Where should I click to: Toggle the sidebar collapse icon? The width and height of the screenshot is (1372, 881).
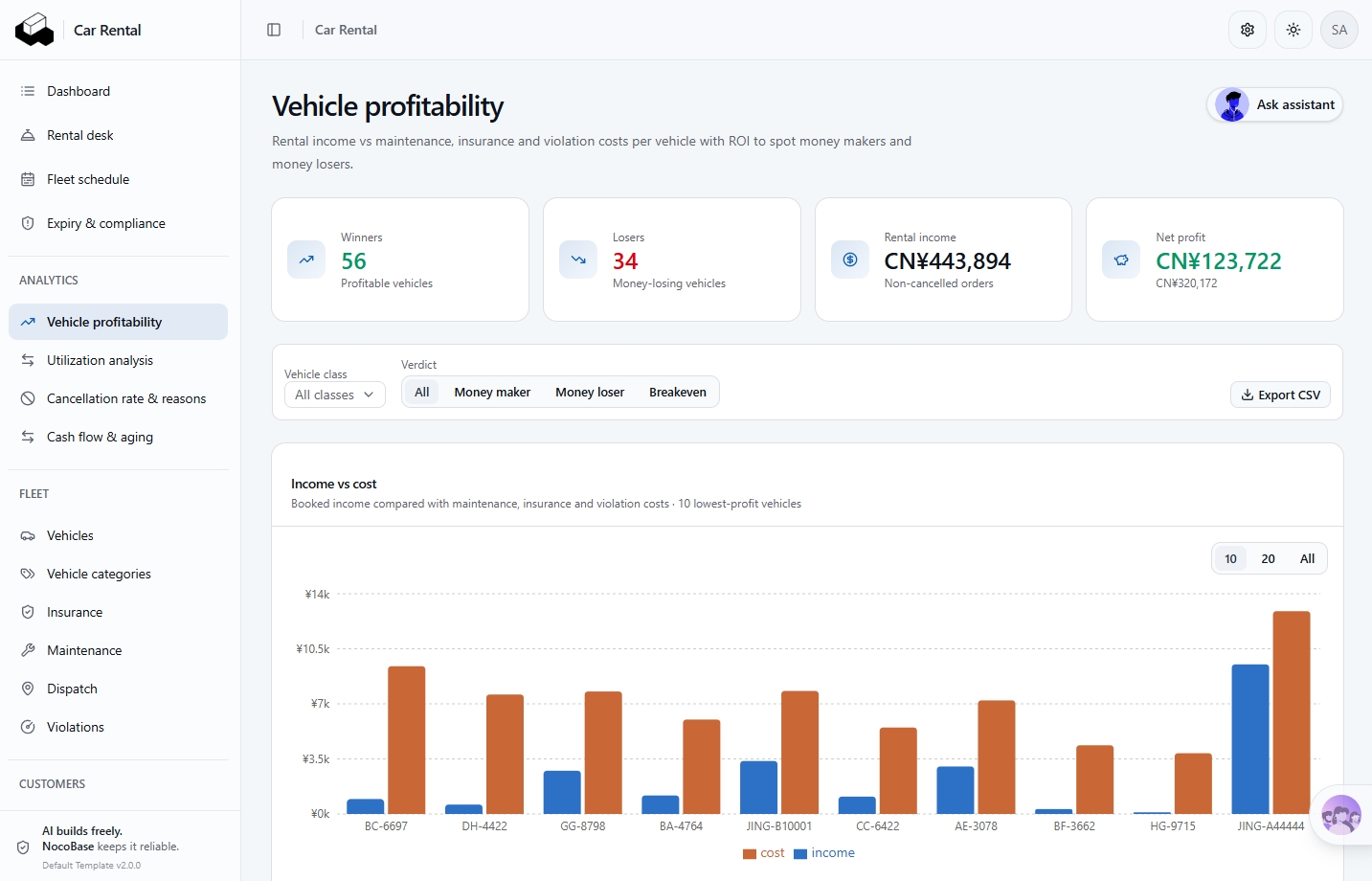(274, 30)
